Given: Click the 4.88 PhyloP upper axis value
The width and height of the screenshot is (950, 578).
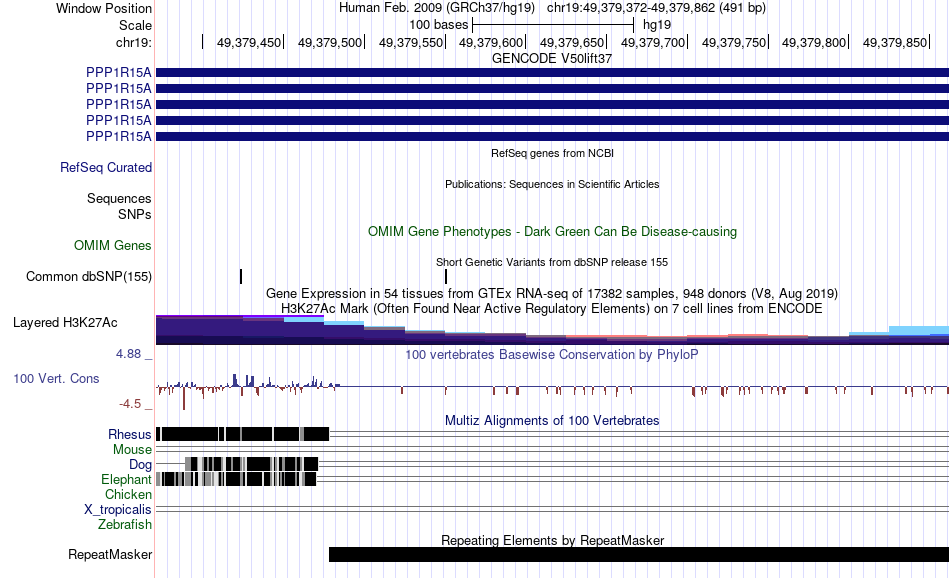Looking at the screenshot, I should (128, 354).
